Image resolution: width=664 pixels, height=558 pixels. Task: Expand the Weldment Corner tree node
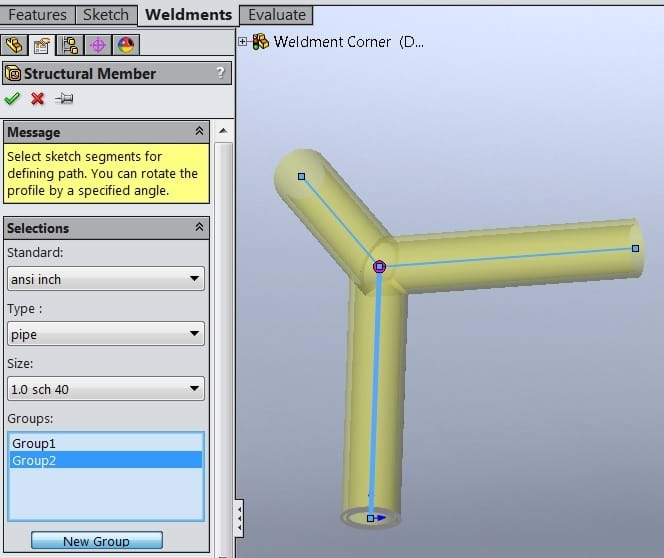click(x=243, y=41)
